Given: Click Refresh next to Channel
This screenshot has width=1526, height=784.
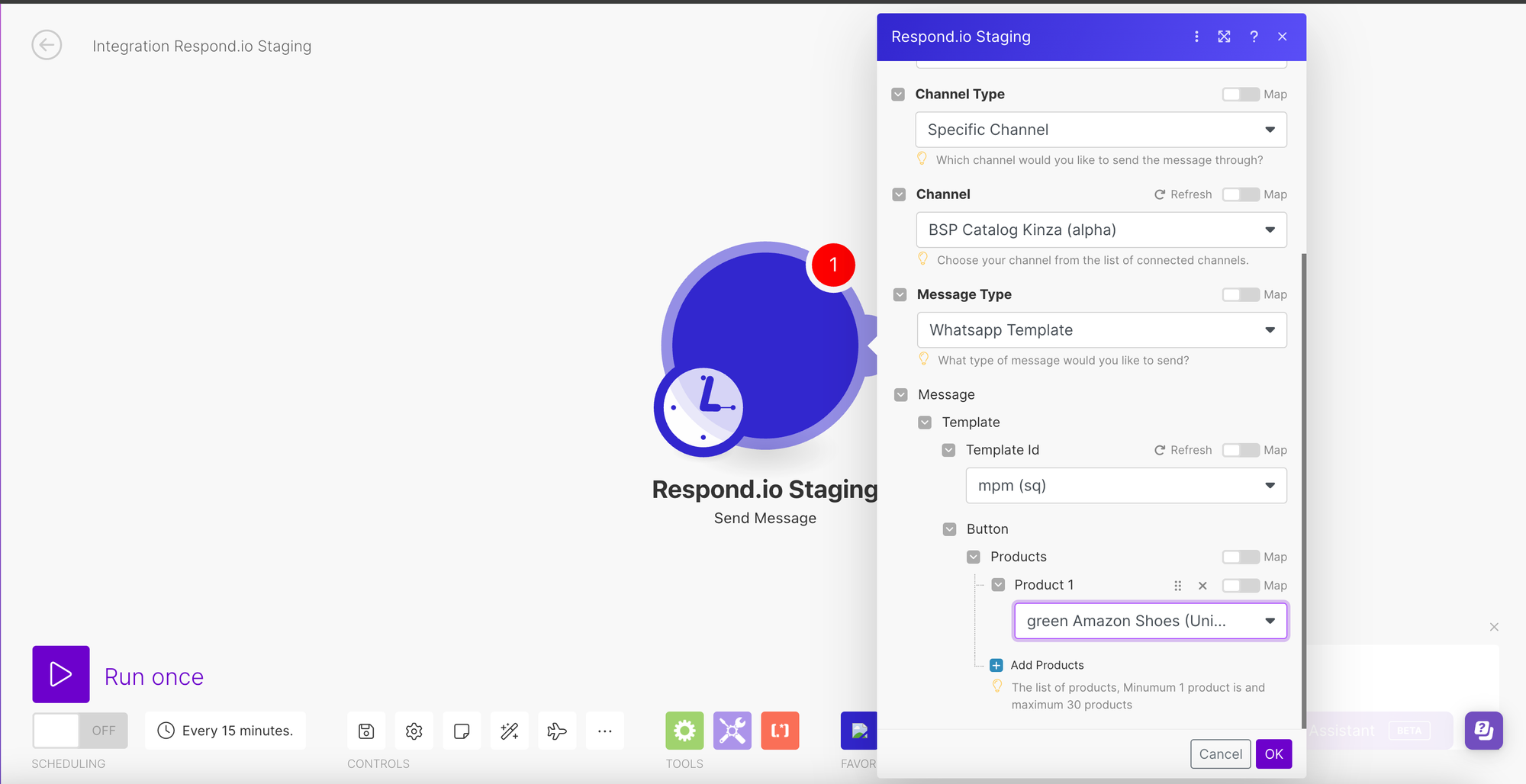Looking at the screenshot, I should (1183, 194).
